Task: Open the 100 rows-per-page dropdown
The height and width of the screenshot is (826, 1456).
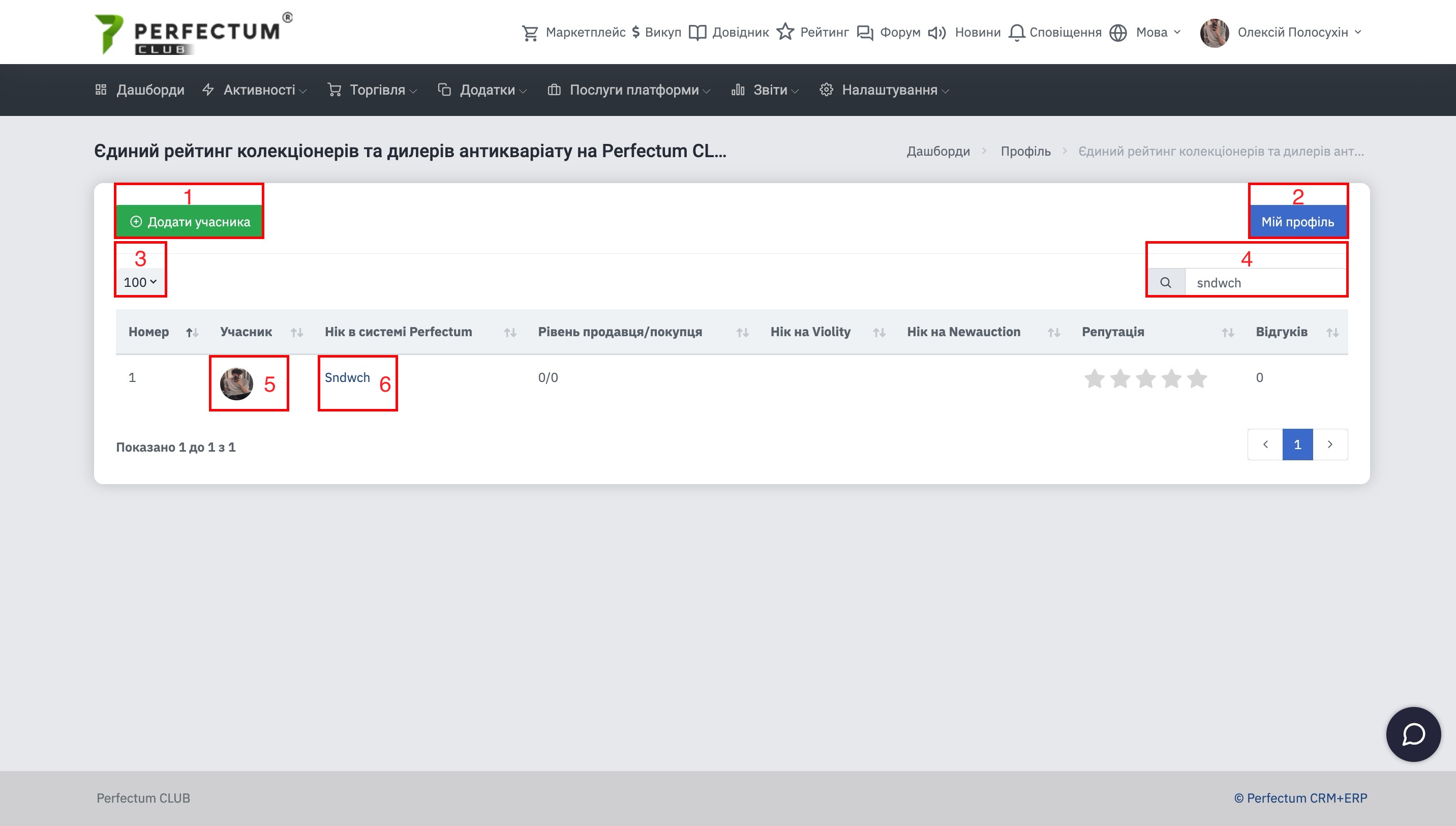Action: pos(140,282)
